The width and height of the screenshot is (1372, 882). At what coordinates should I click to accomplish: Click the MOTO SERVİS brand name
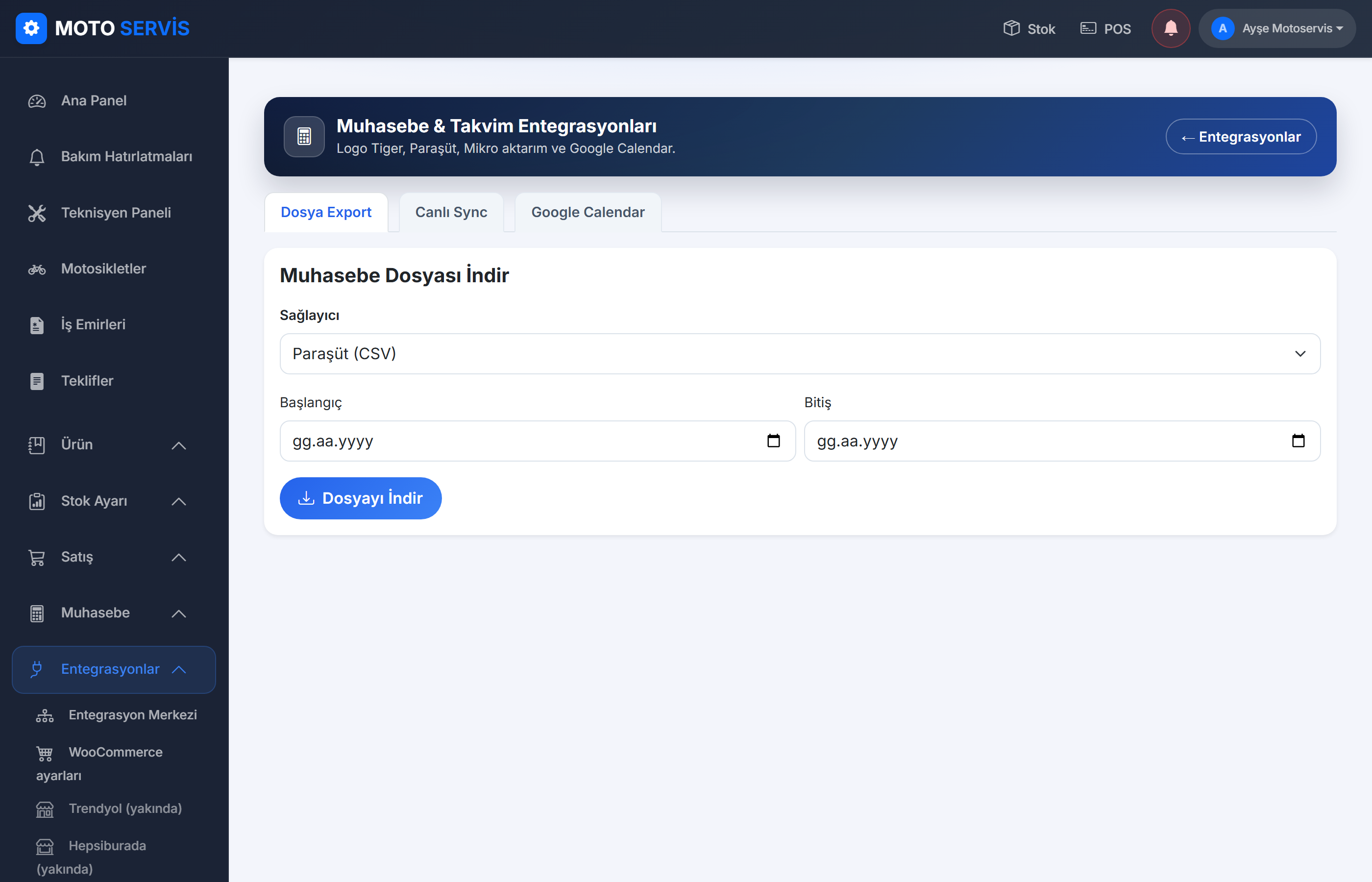(122, 28)
